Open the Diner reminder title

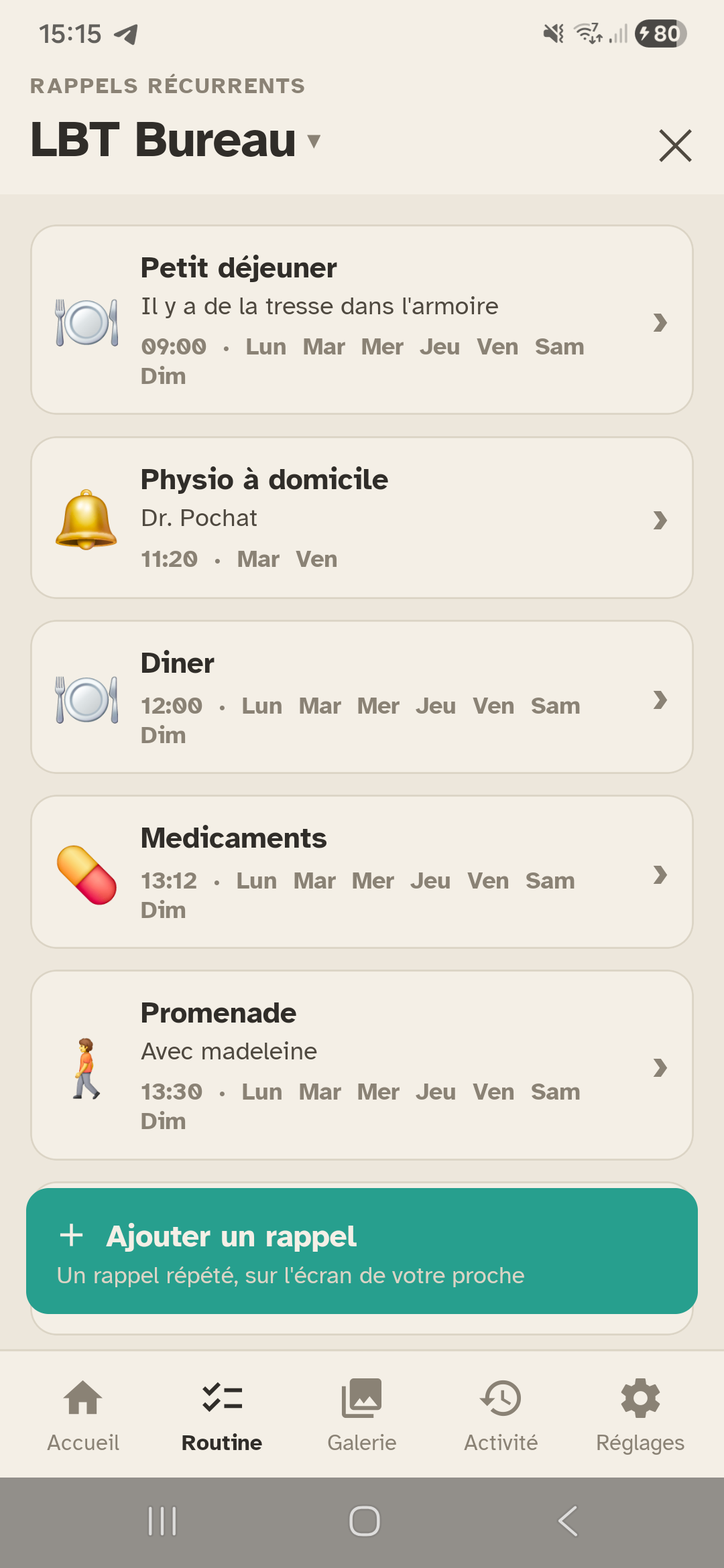[x=178, y=663]
